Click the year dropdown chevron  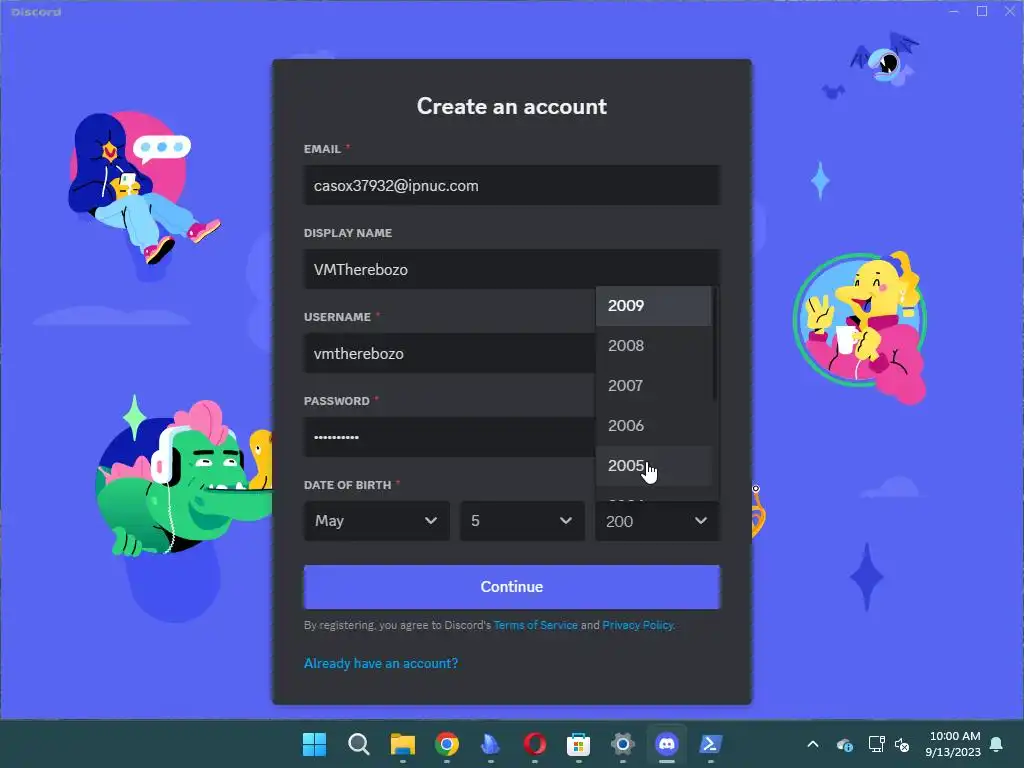(701, 520)
